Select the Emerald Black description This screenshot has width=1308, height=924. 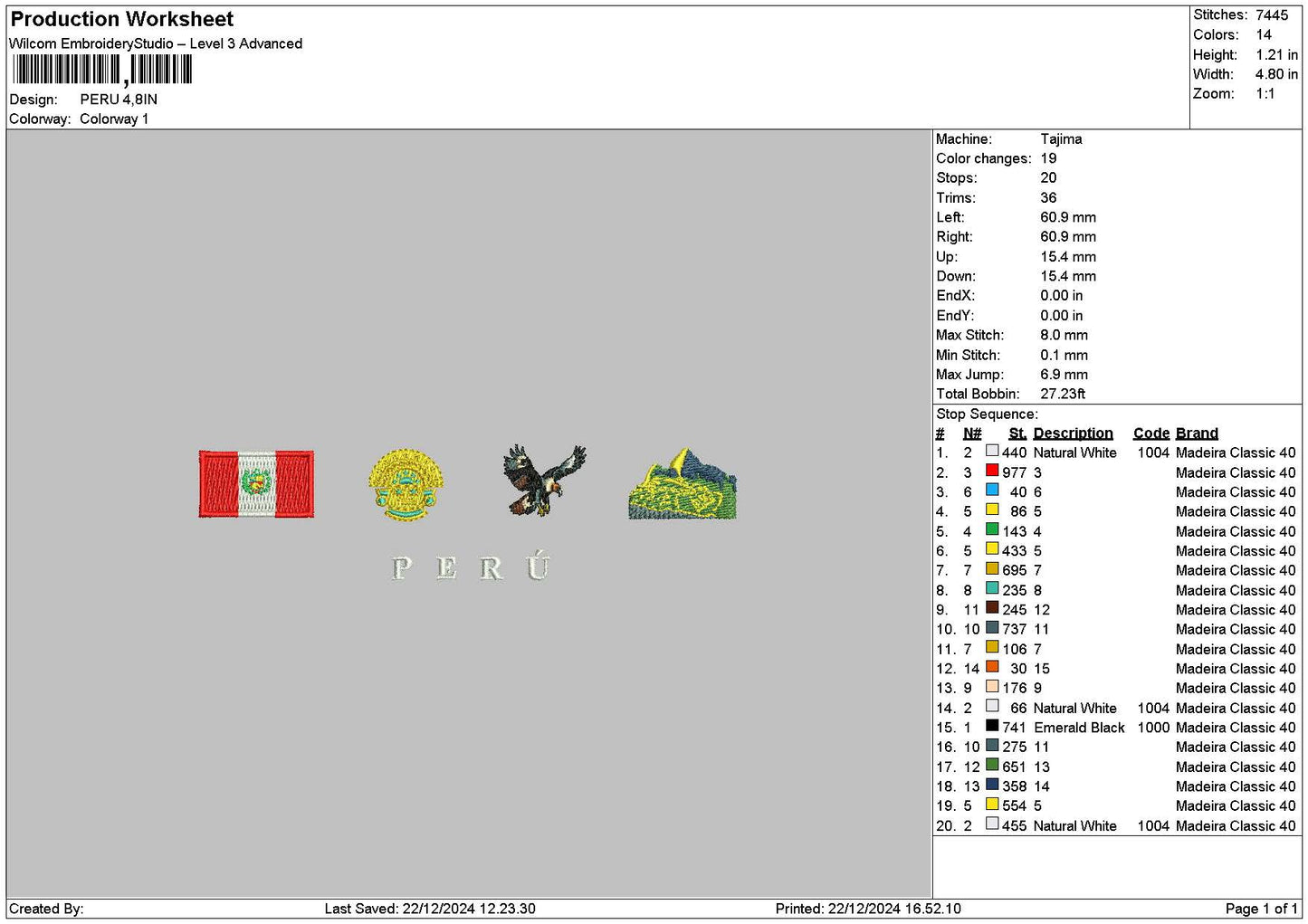point(1079,728)
